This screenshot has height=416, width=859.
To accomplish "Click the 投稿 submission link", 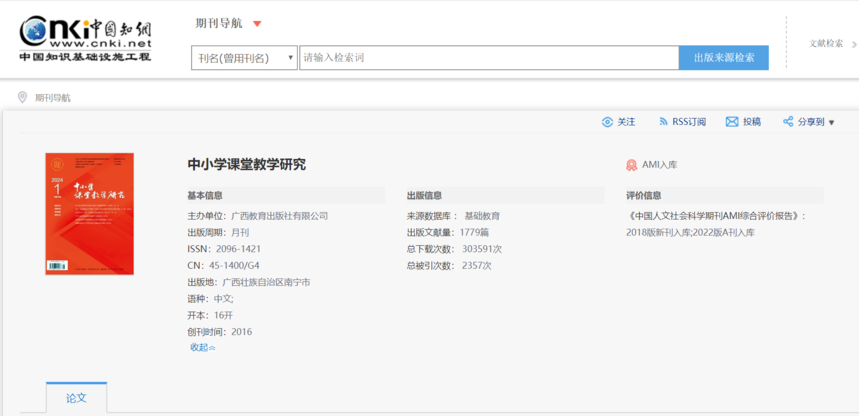I will (x=752, y=122).
